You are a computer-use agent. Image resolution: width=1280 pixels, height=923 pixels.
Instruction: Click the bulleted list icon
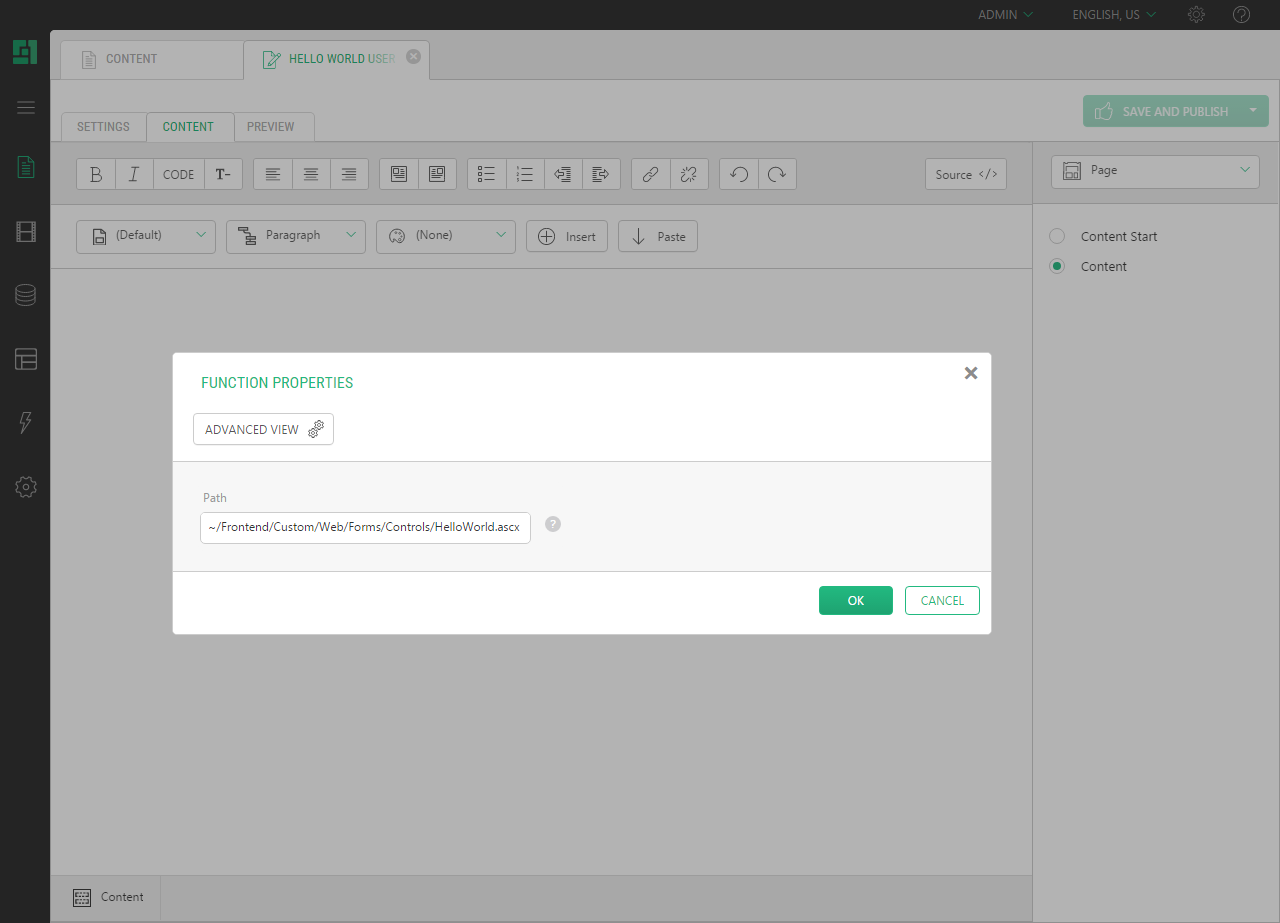[x=487, y=174]
